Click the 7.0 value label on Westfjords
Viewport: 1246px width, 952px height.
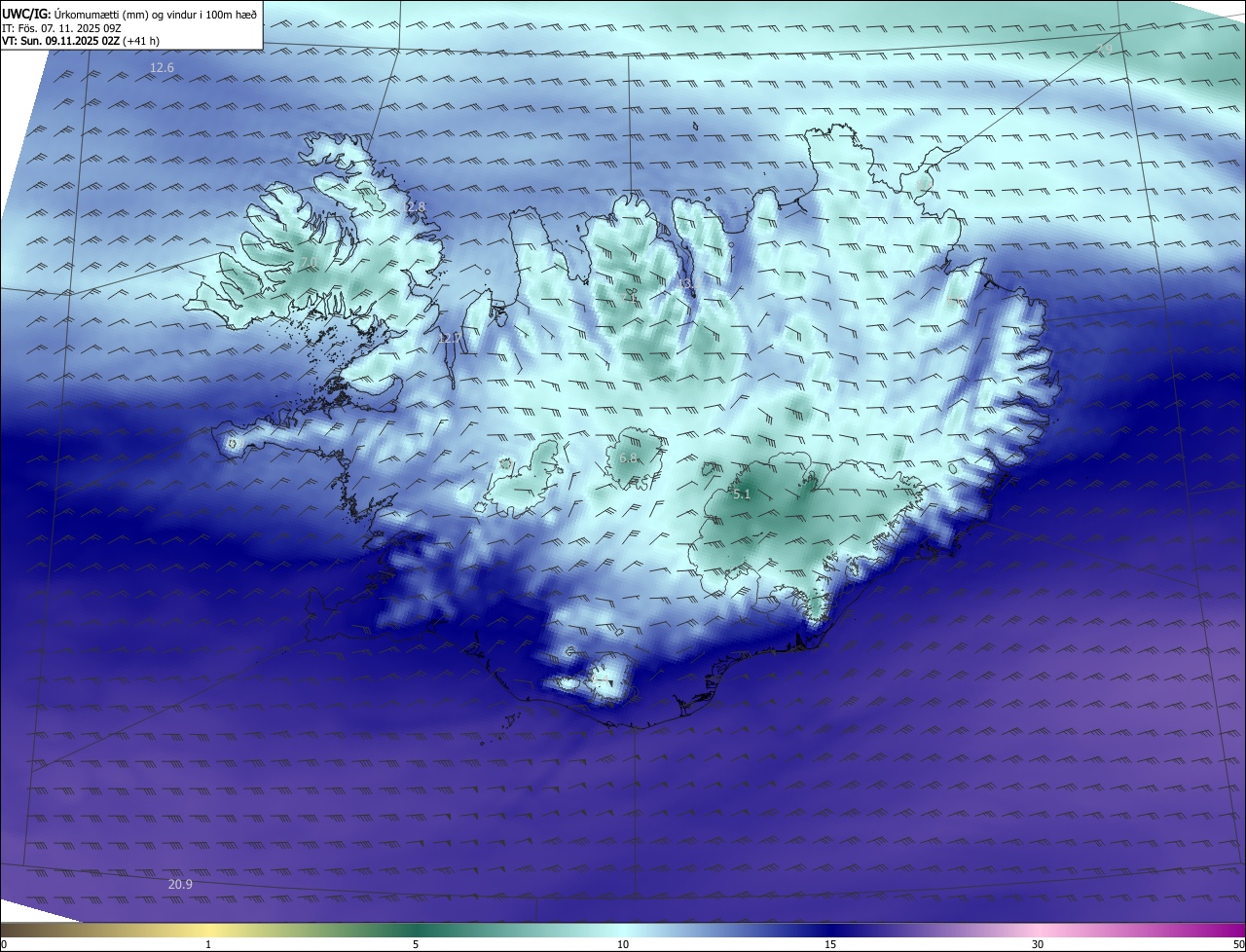[308, 265]
